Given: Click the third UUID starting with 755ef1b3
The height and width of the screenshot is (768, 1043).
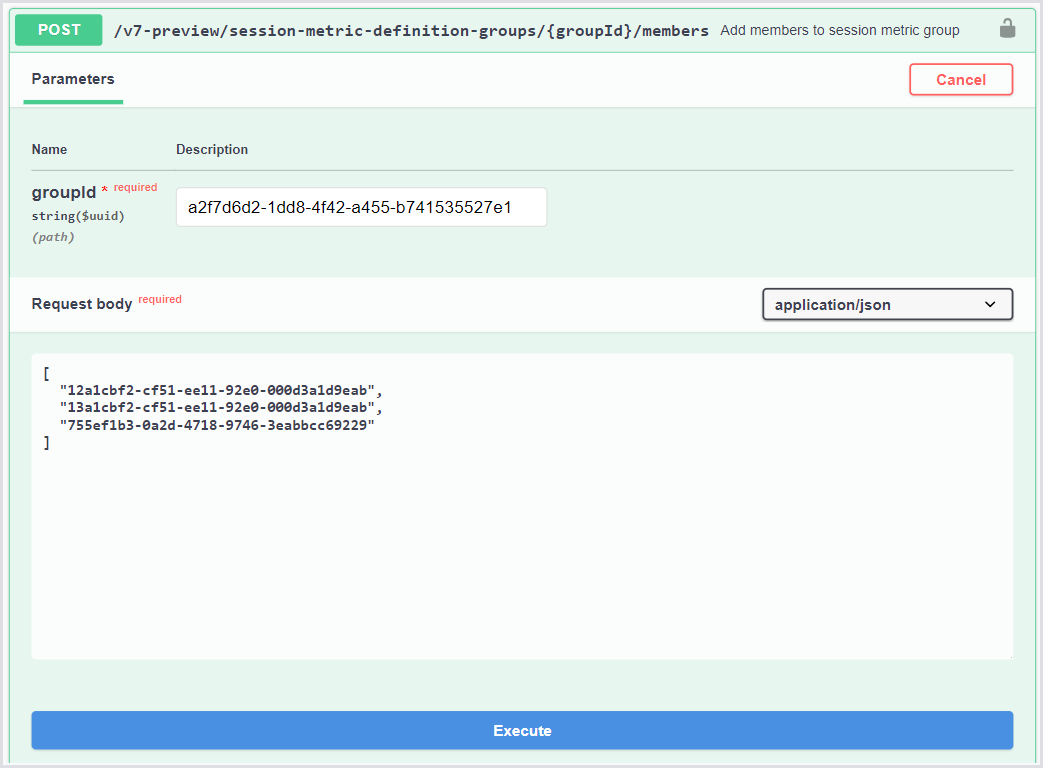Looking at the screenshot, I should click(x=217, y=425).
